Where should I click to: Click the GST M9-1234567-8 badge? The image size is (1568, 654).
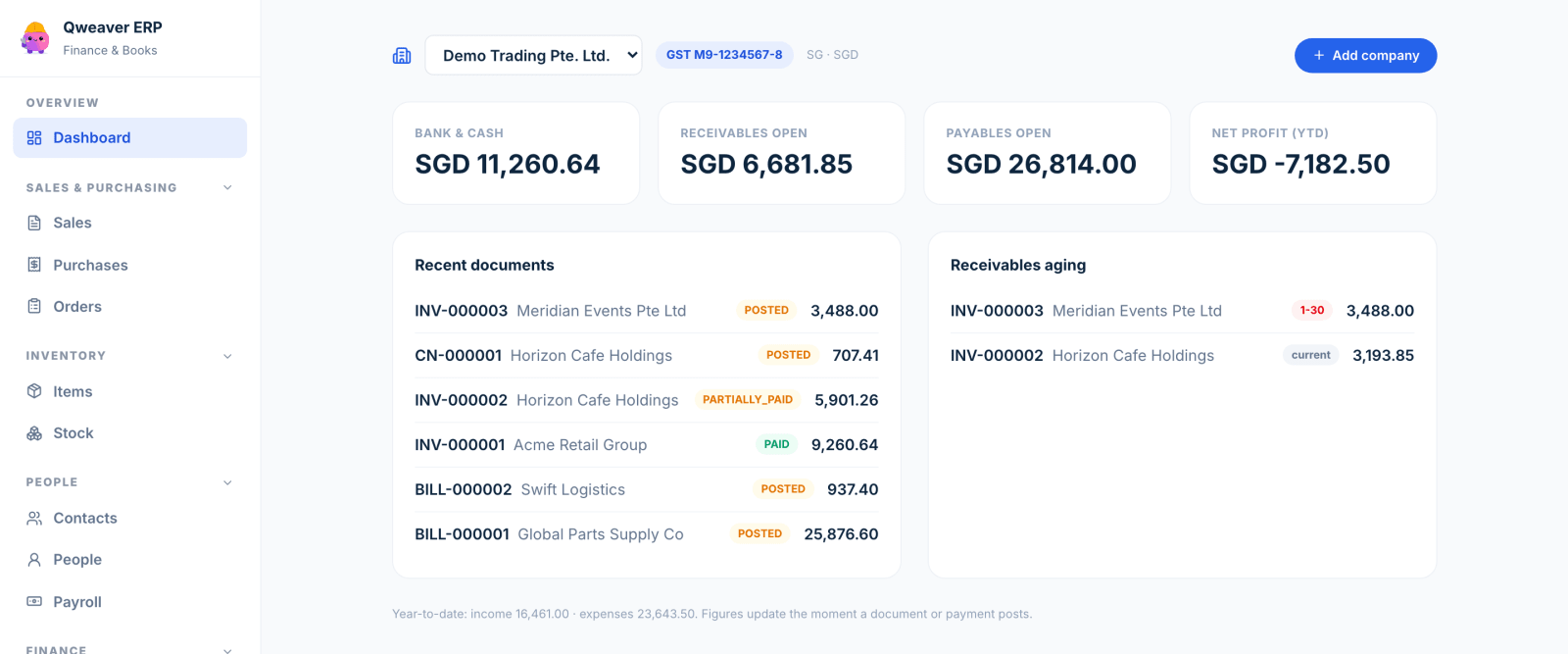click(724, 55)
